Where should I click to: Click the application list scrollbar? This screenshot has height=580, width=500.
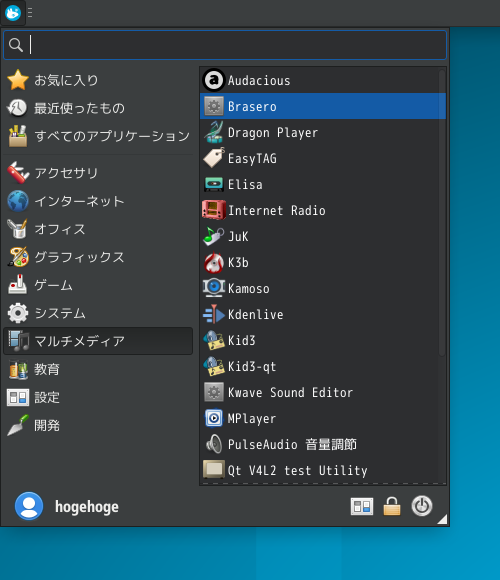pyautogui.click(x=442, y=213)
